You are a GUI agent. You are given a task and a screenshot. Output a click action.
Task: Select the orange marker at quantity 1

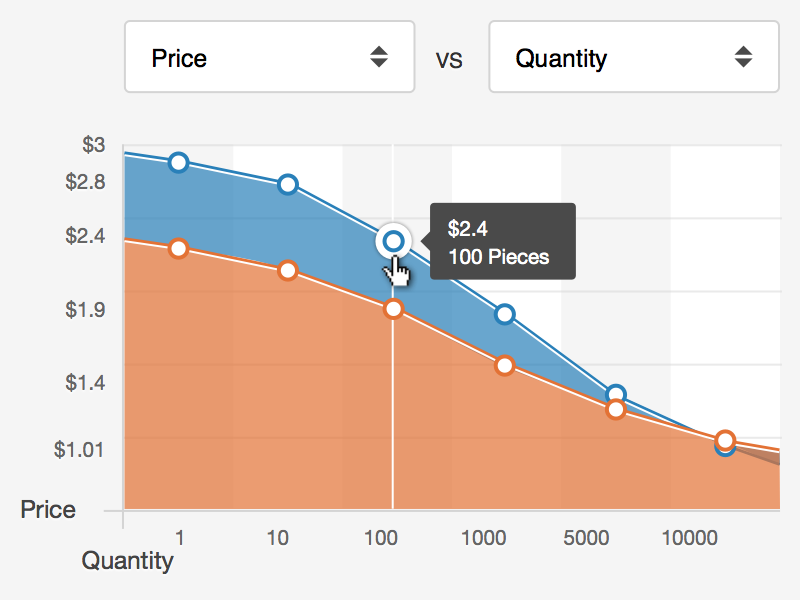179,249
